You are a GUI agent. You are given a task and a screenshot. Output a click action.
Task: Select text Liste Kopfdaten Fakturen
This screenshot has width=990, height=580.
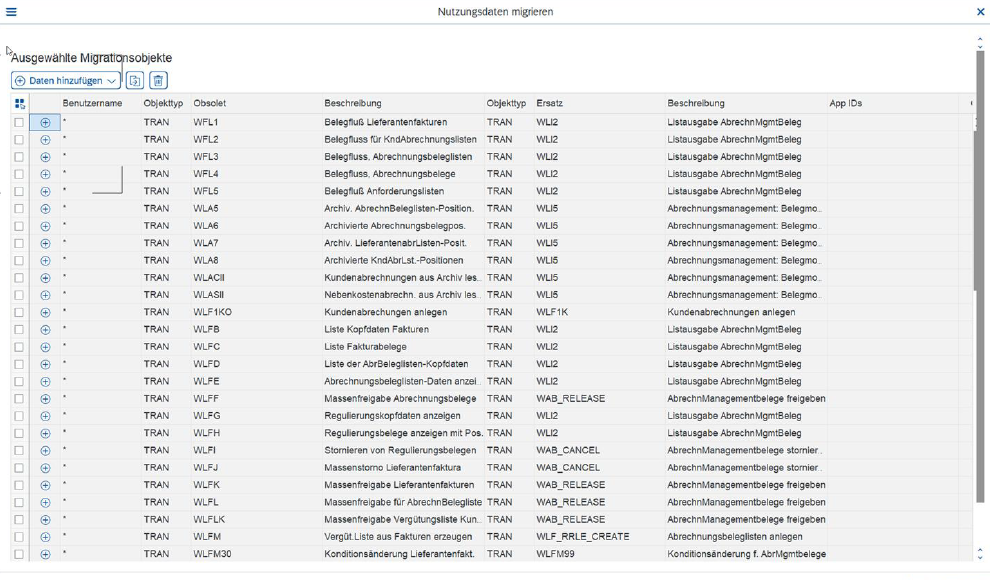tap(376, 329)
